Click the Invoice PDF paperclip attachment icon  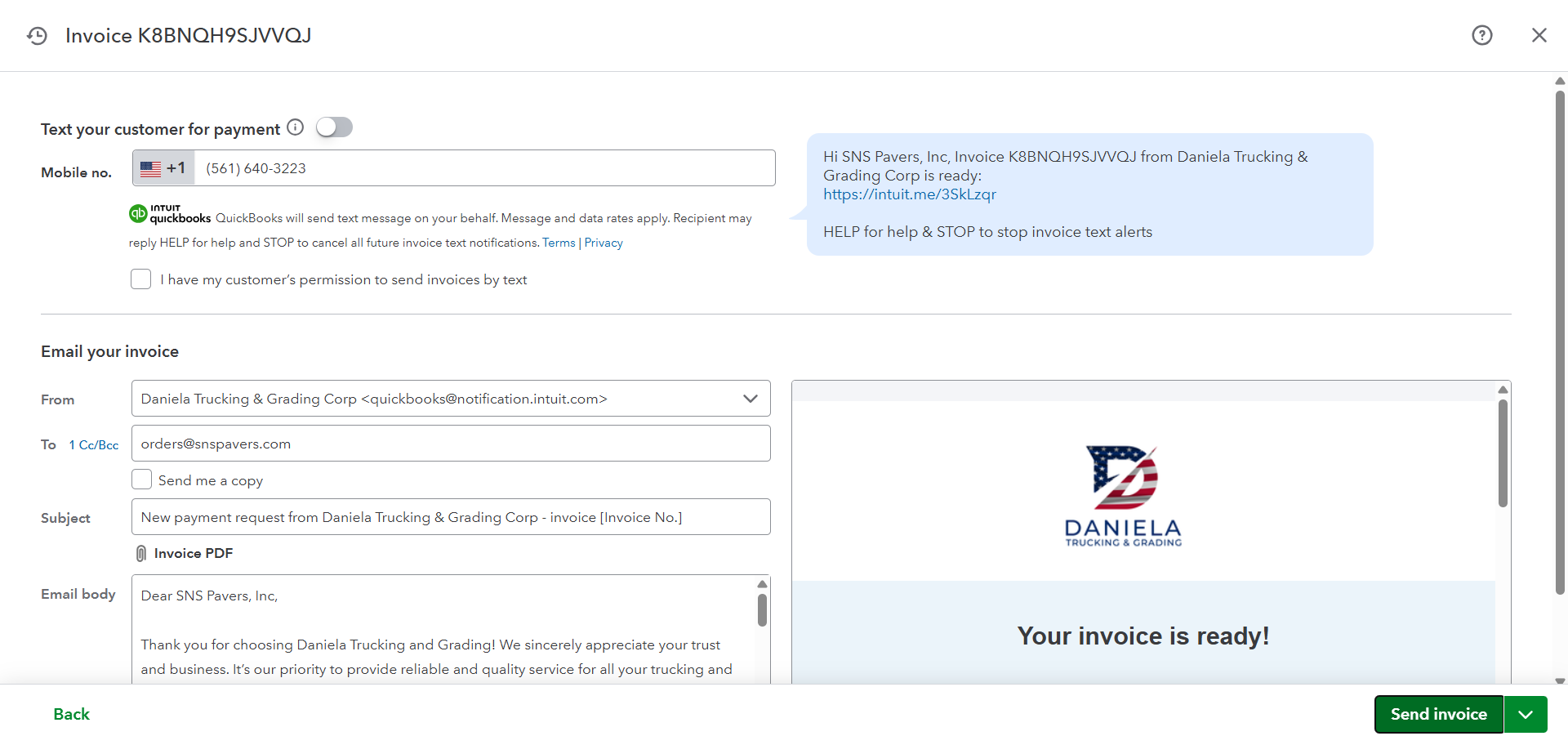(x=141, y=554)
